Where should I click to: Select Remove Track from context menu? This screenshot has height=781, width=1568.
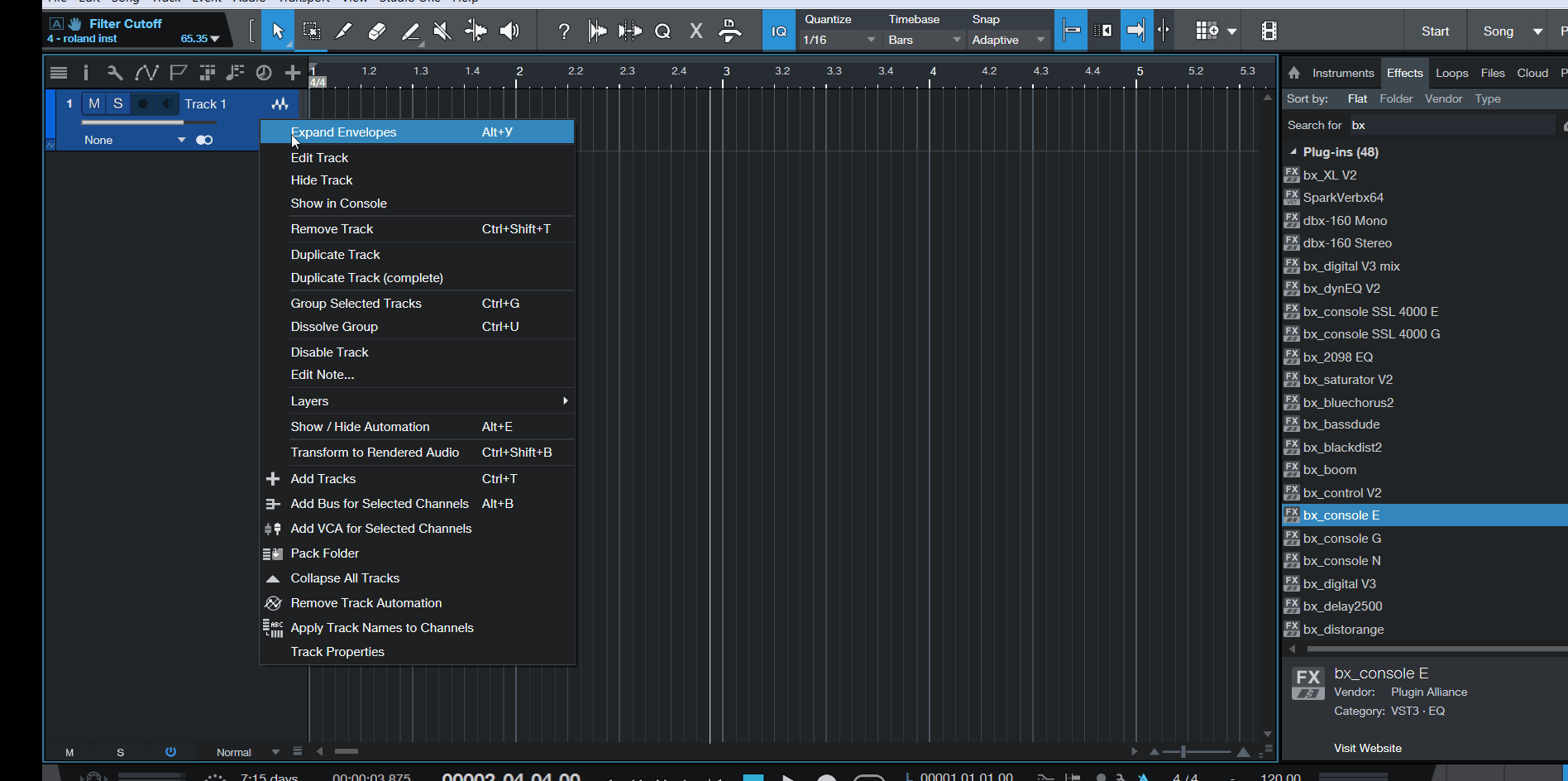418,229
